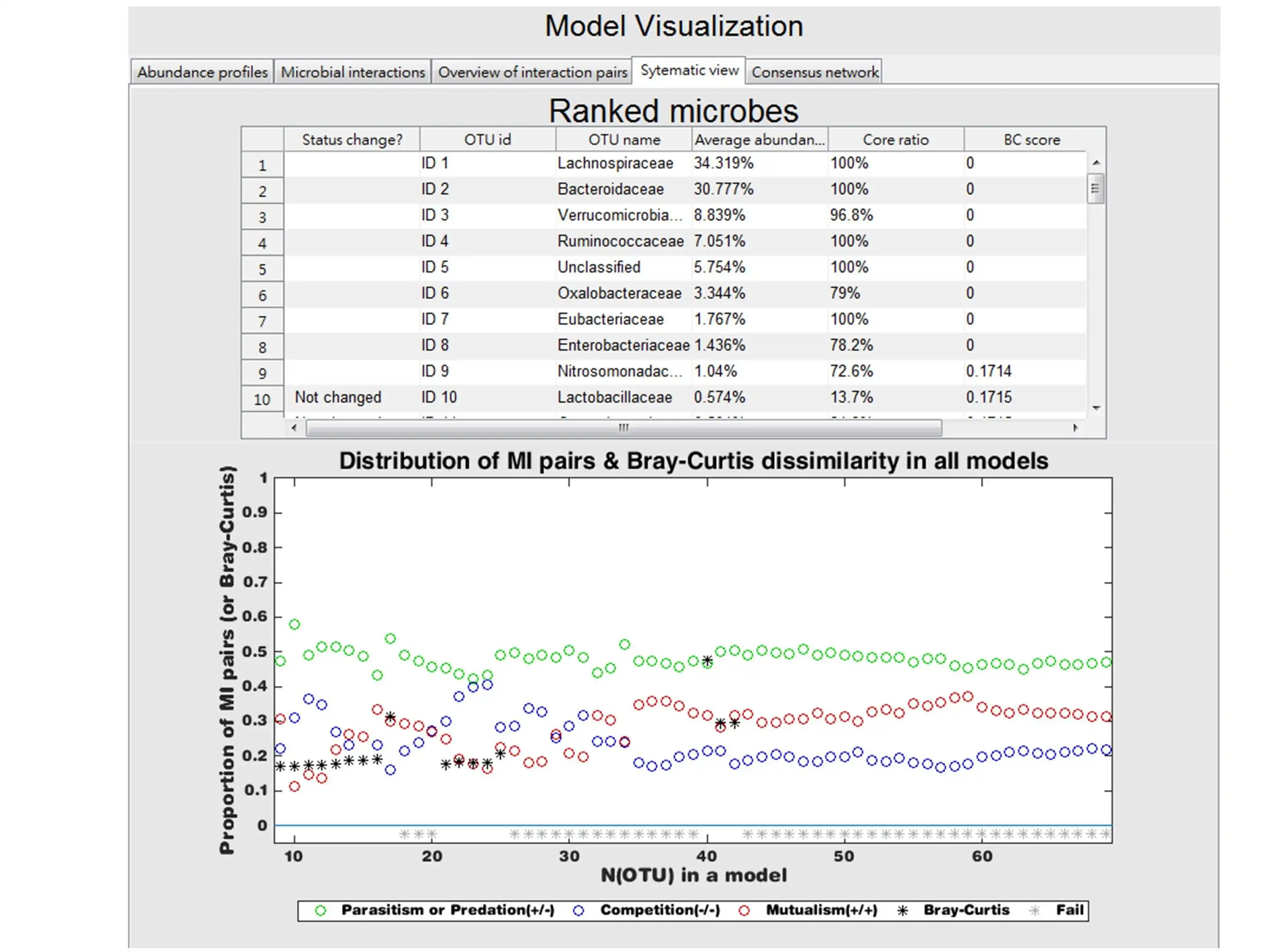Click the OTU name column header
The image size is (1270, 952).
pos(624,140)
